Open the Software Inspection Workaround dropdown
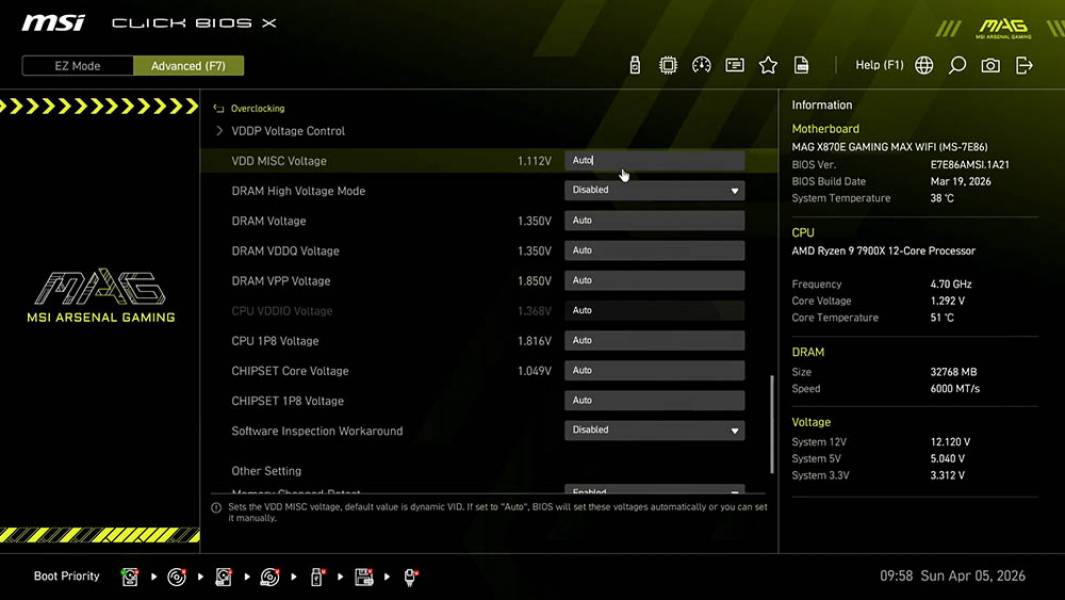Image resolution: width=1065 pixels, height=600 pixels. coord(654,429)
